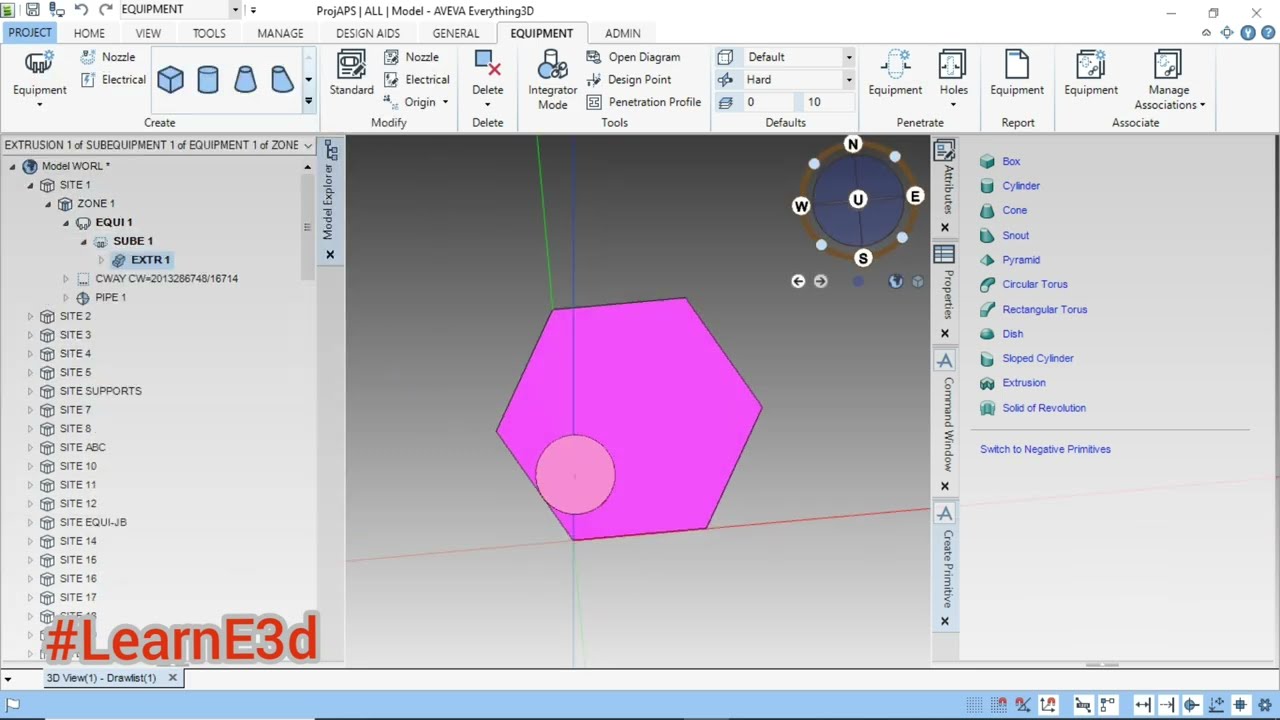Toggle the connected nodes status bar icon

point(1108,705)
